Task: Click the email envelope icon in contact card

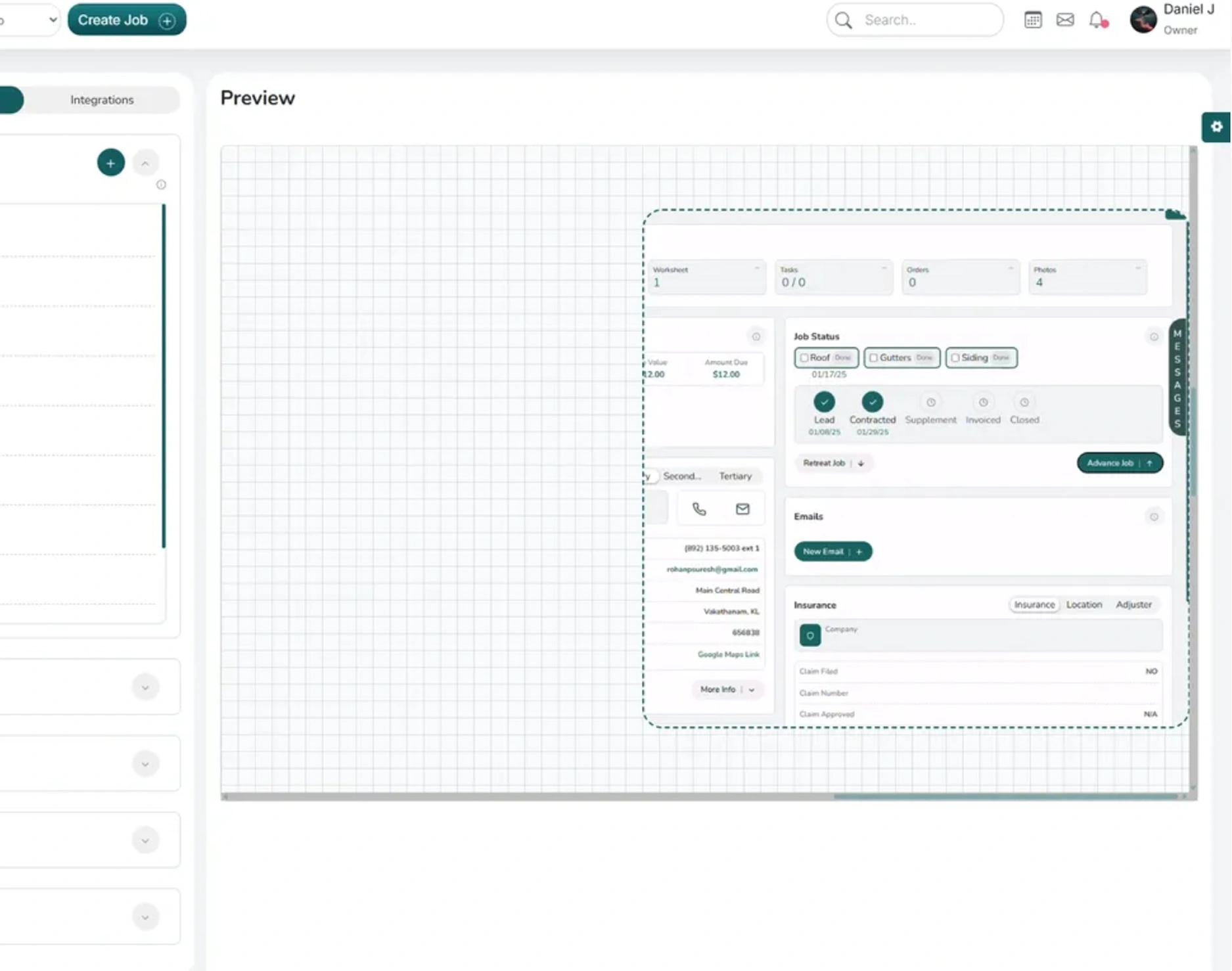Action: pos(742,509)
